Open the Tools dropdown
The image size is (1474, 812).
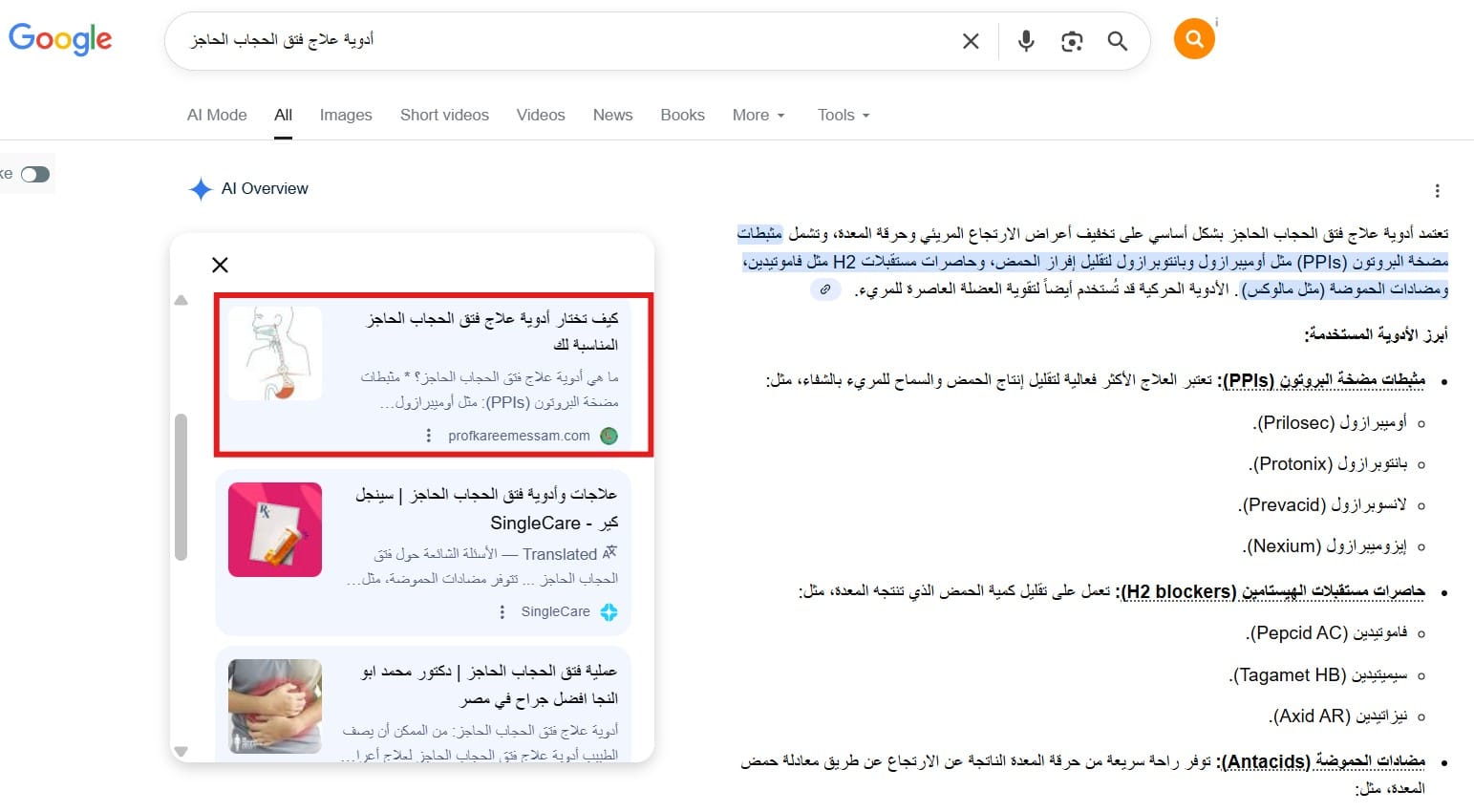(x=843, y=115)
